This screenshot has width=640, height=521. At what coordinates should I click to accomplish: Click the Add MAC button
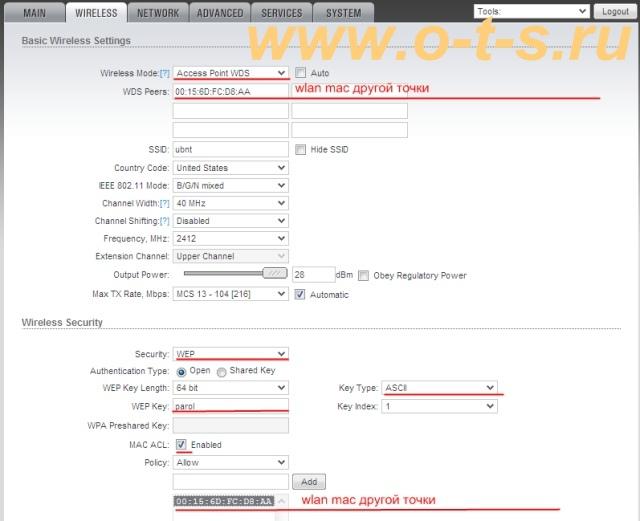[309, 482]
